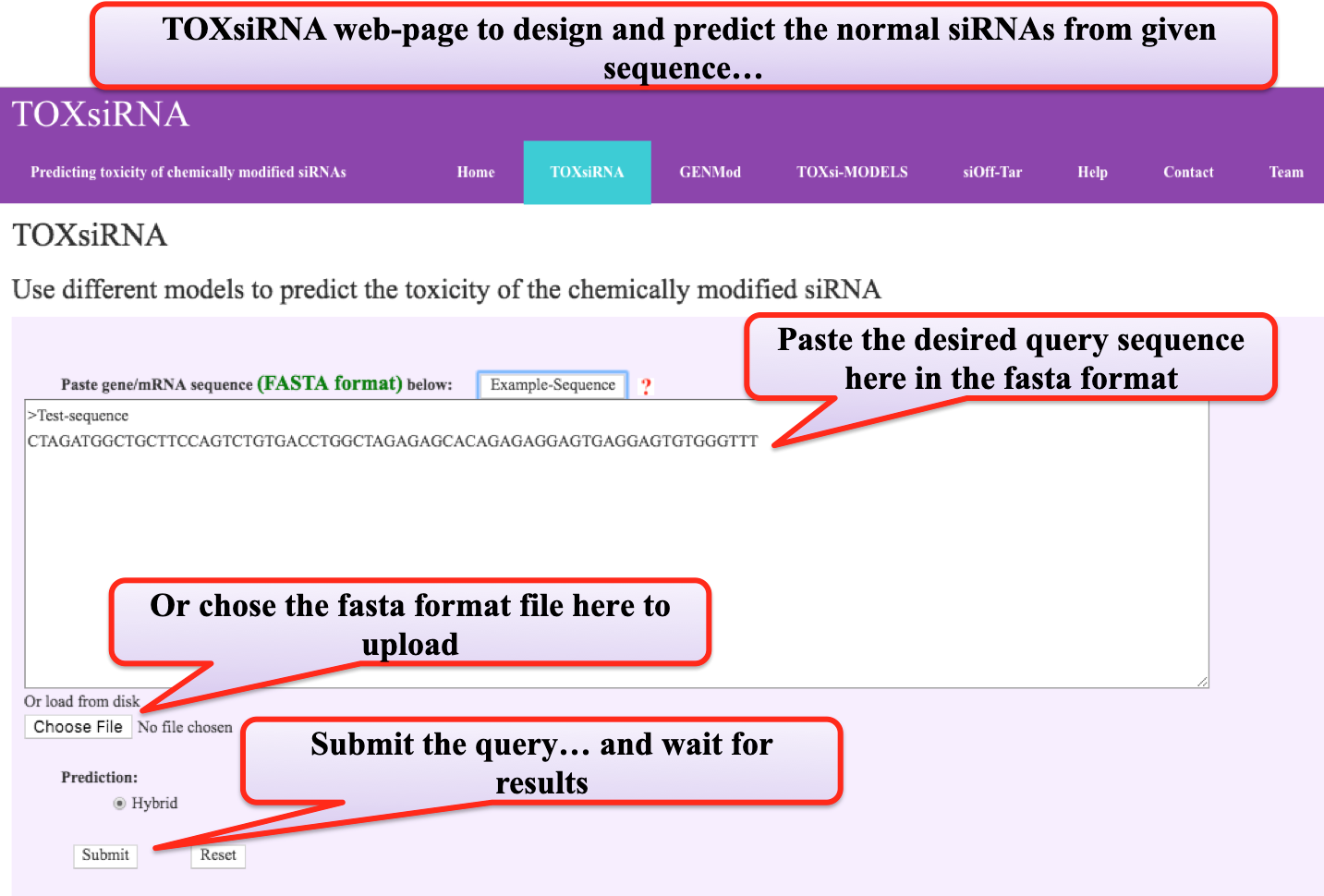This screenshot has width=1324, height=896.
Task: Open the TOXsi-MODELS navigation item
Action: click(852, 173)
